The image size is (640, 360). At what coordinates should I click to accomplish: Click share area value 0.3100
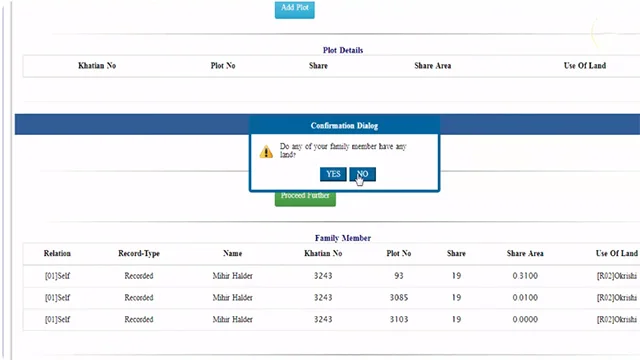pyautogui.click(x=525, y=276)
